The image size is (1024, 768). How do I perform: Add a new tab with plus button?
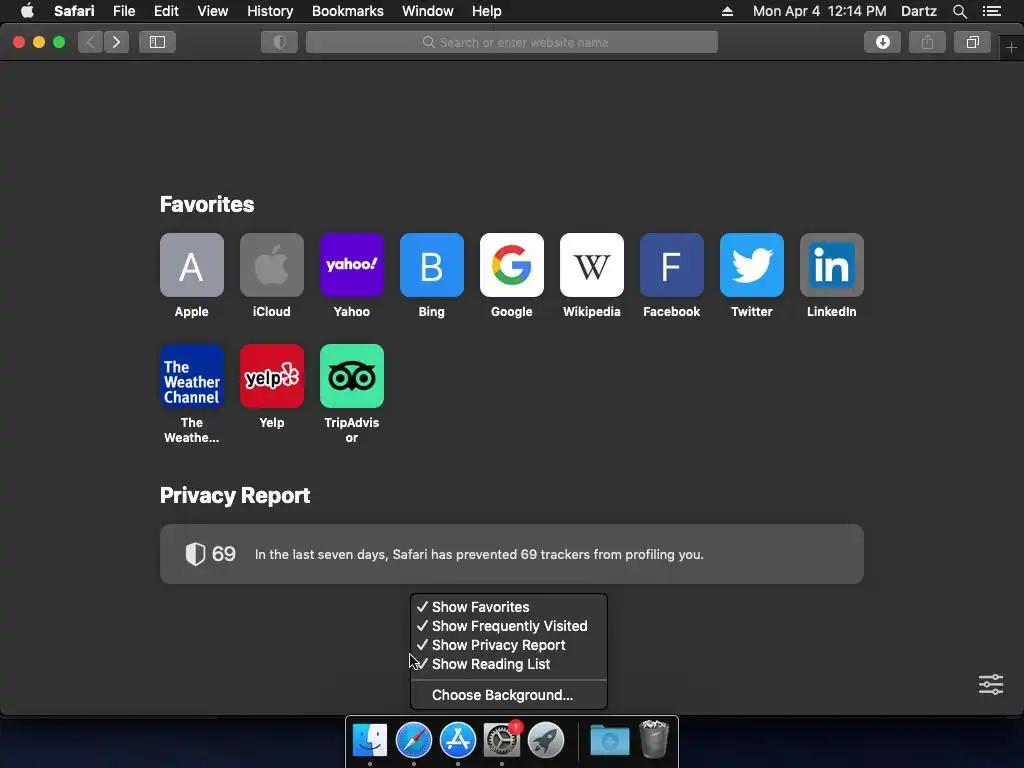point(1011,48)
